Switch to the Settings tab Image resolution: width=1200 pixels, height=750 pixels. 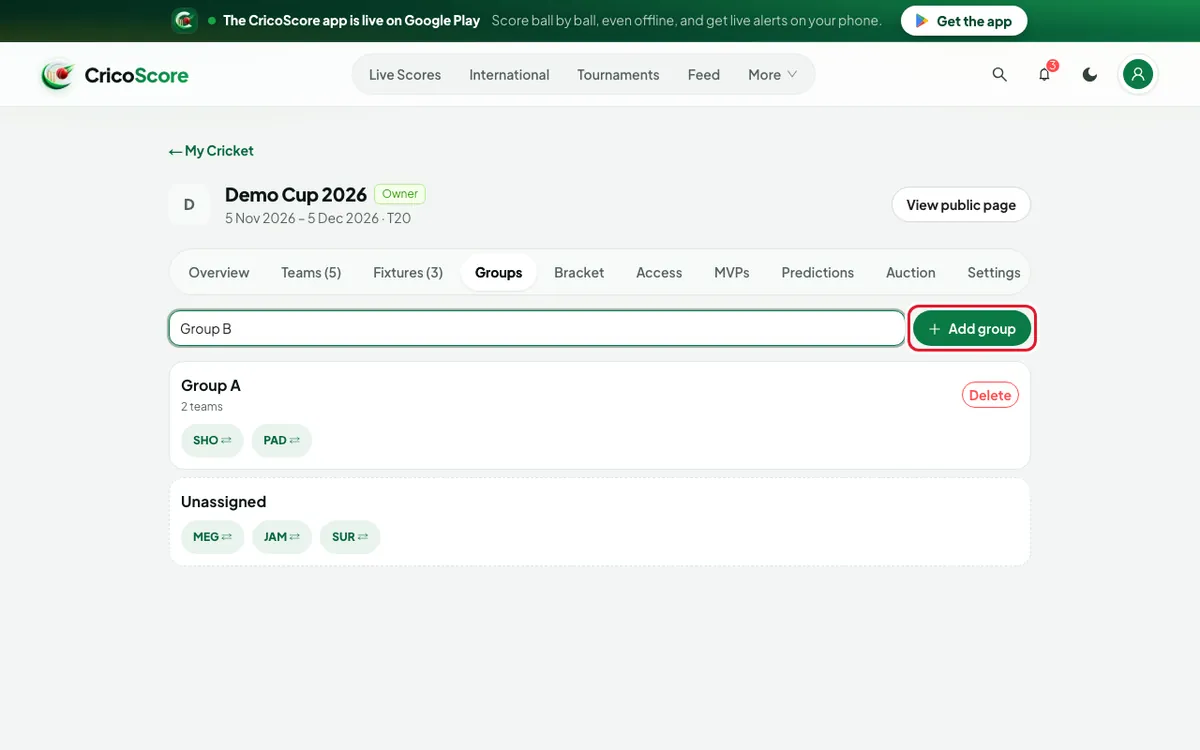994,272
